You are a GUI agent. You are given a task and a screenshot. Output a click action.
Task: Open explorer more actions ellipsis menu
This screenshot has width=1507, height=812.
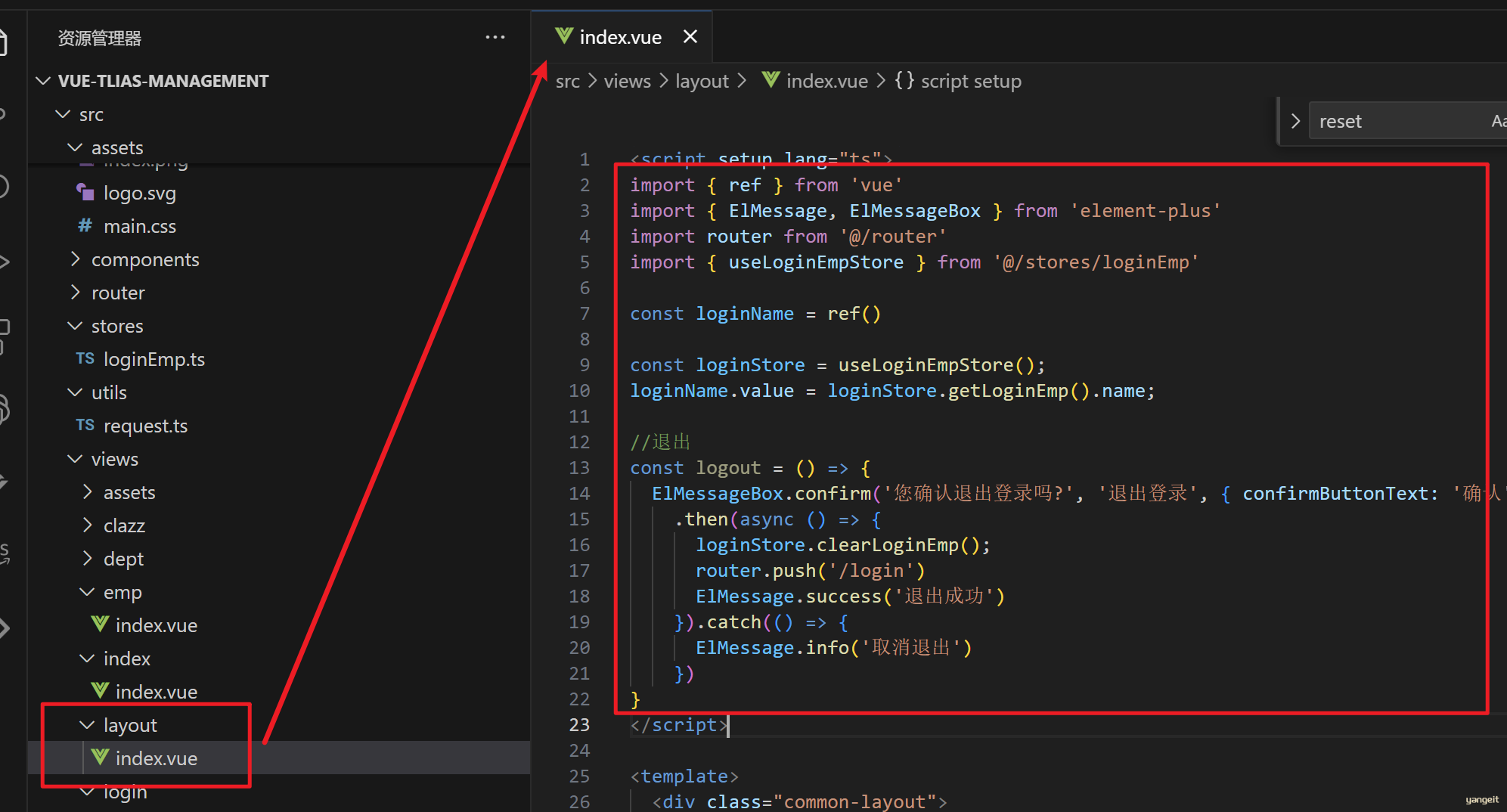coord(495,37)
